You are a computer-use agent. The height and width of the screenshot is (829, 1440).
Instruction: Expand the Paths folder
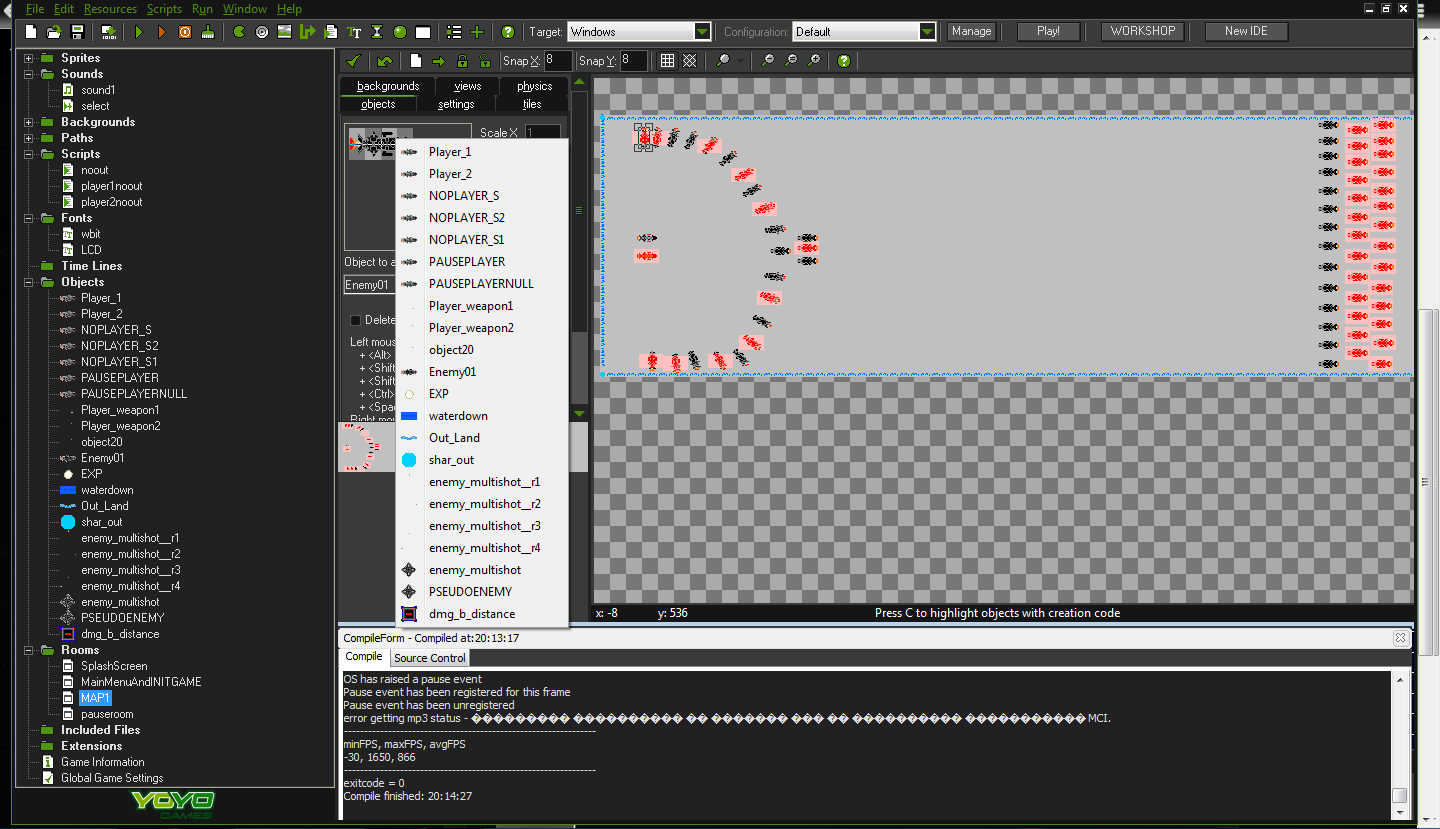pyautogui.click(x=28, y=138)
